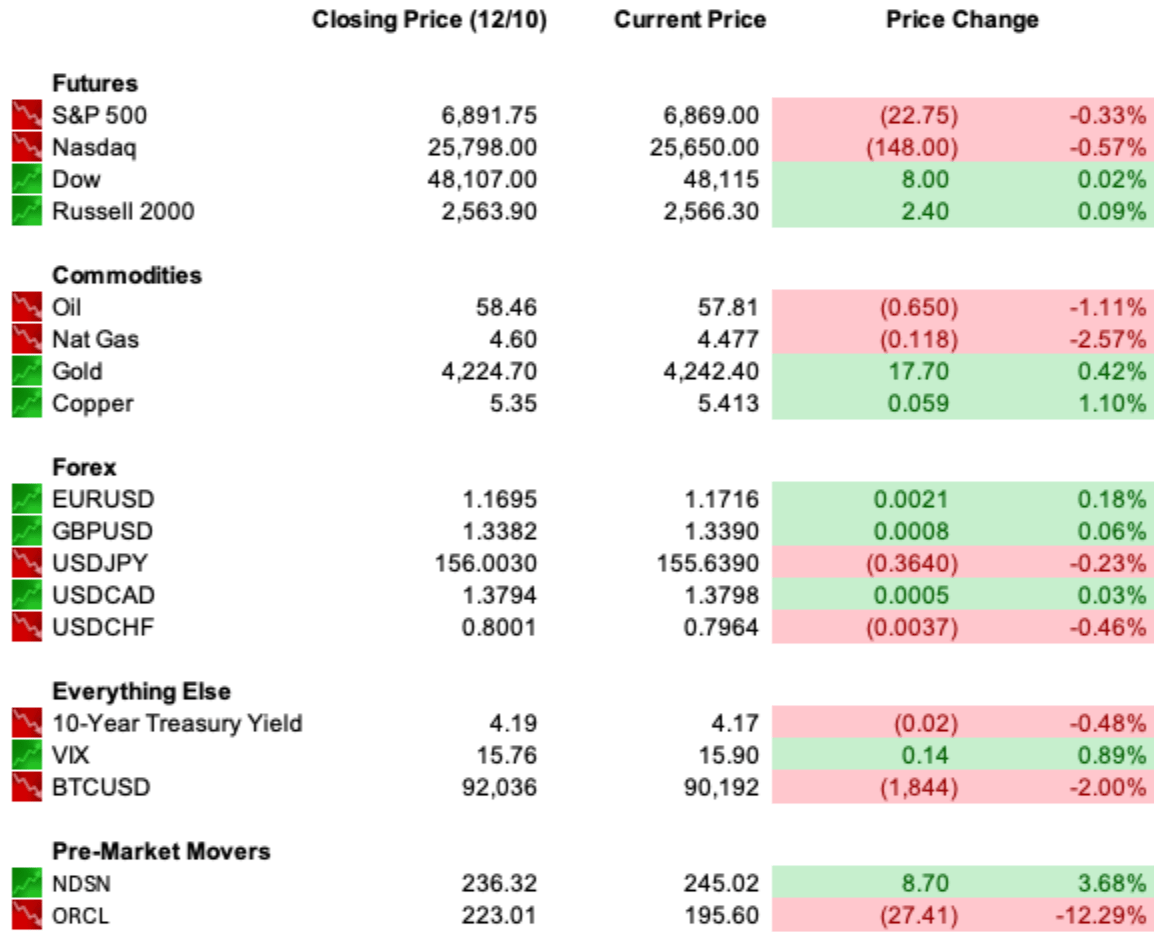Click the red down-trend icon beside S&P 500
Image resolution: width=1158 pixels, height=938 pixels.
pyautogui.click(x=27, y=115)
